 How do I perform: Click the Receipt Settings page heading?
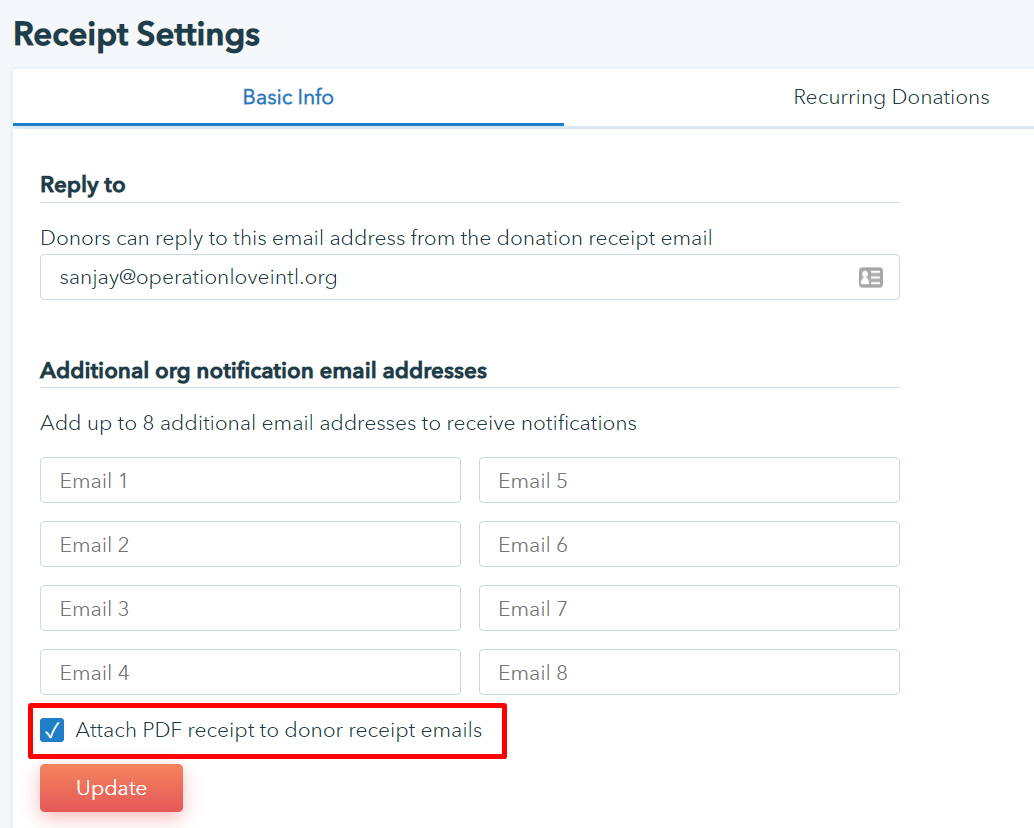pos(137,35)
